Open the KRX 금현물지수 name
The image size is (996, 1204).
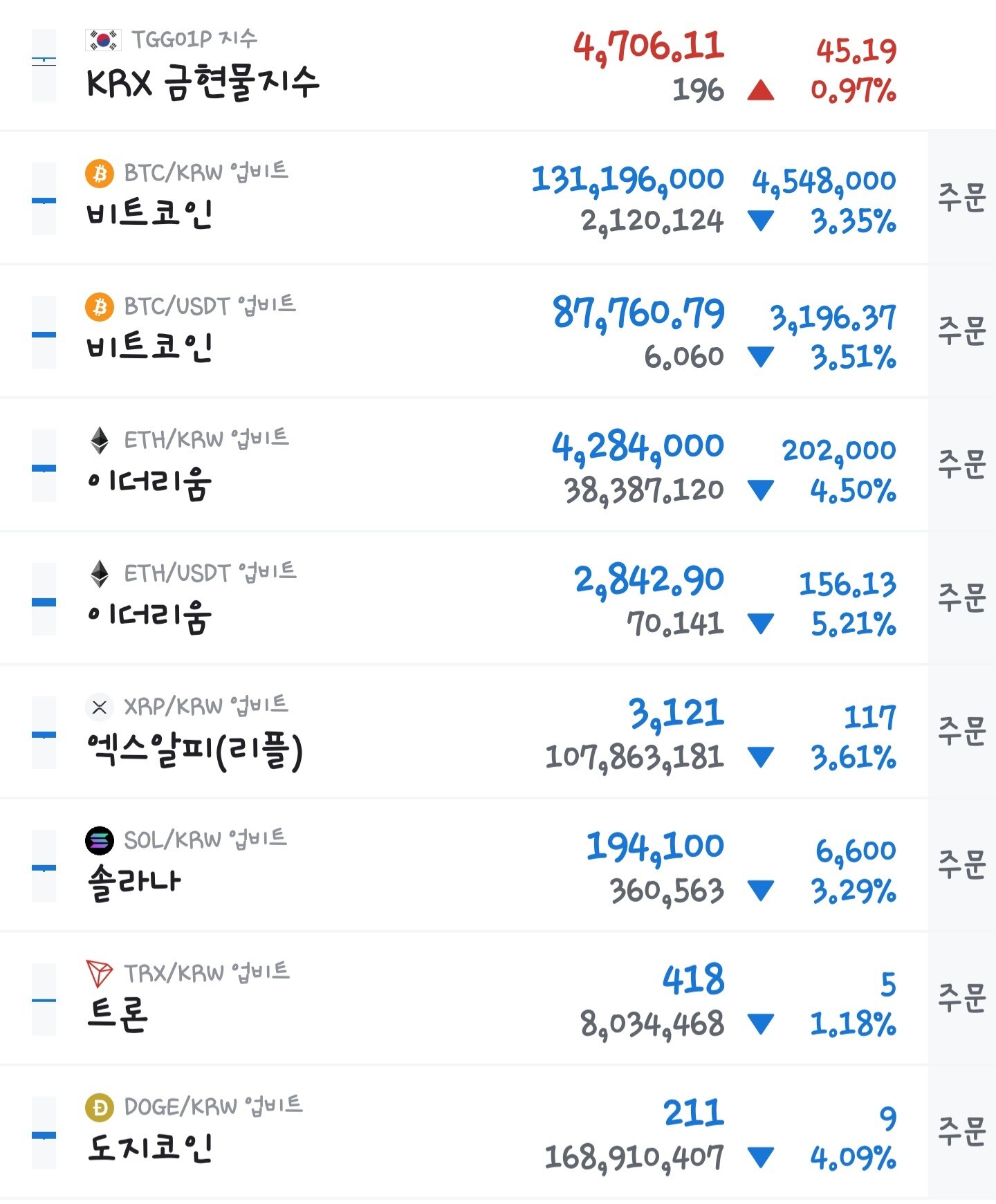(203, 84)
